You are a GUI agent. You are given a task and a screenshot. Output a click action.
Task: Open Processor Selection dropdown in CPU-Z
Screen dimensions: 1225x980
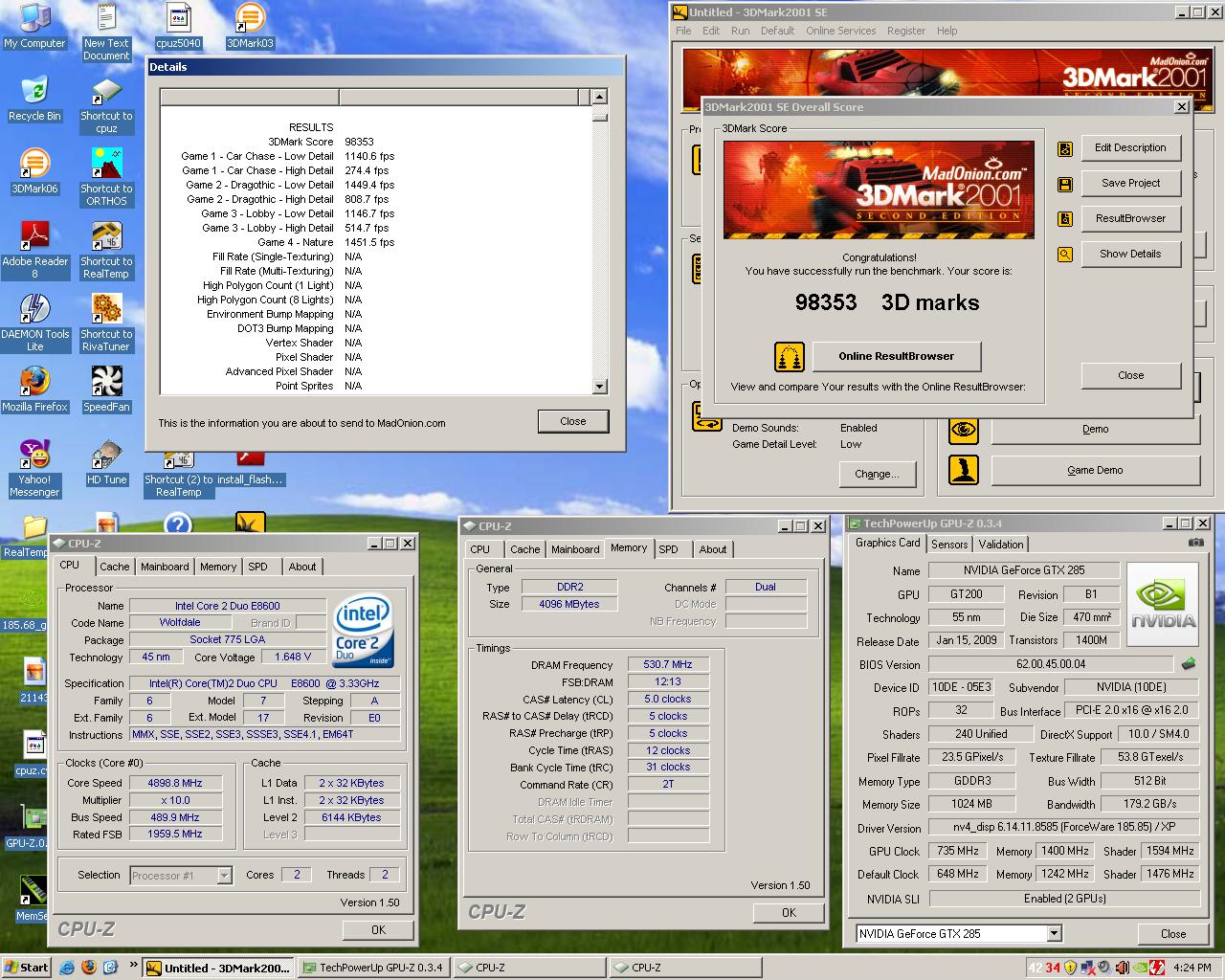(x=224, y=875)
